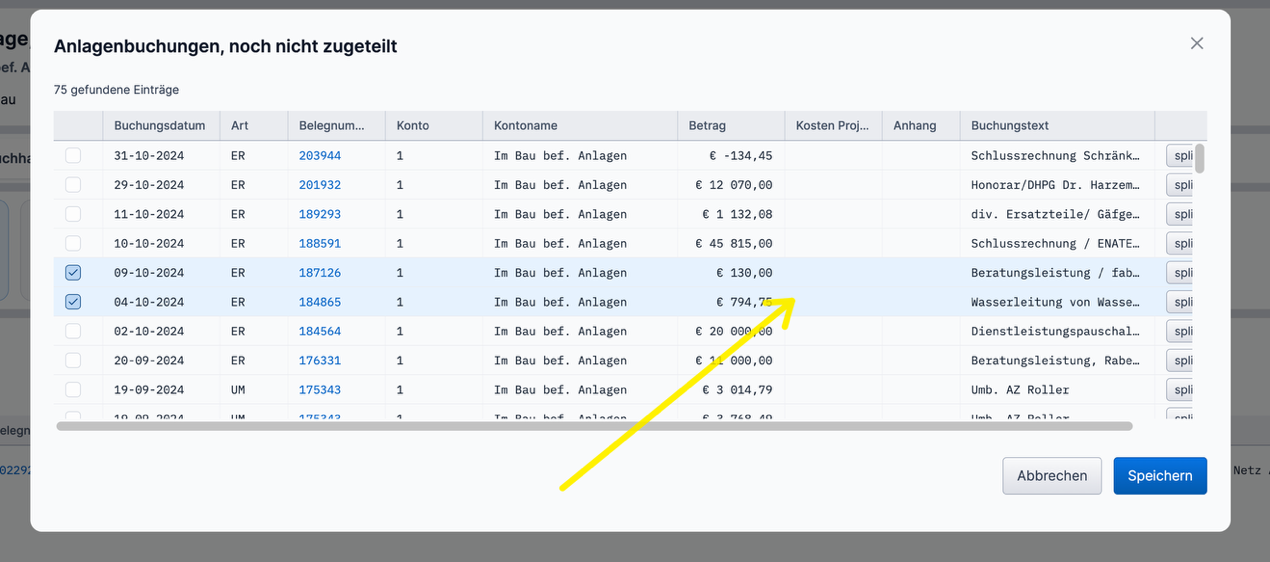Select amount cell € -134,45
This screenshot has height=562, width=1270.
(731, 156)
